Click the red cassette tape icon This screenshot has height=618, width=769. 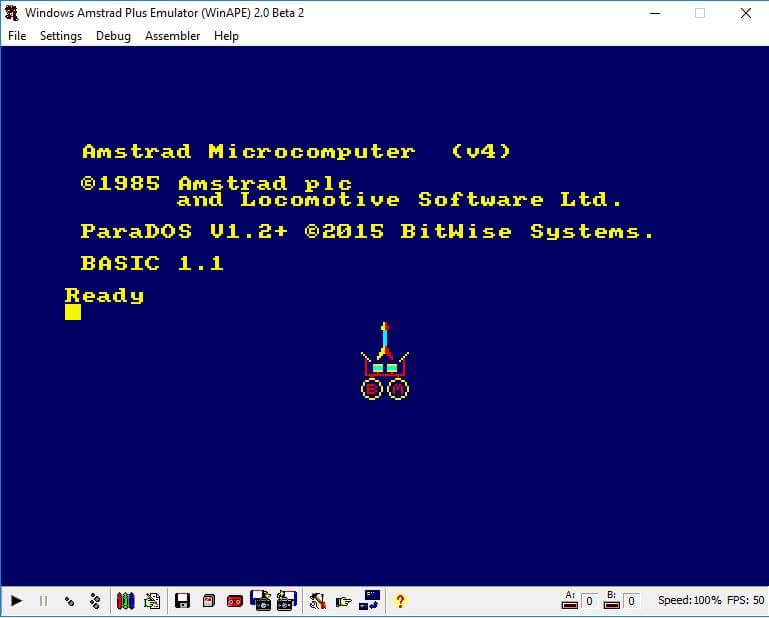click(x=235, y=601)
